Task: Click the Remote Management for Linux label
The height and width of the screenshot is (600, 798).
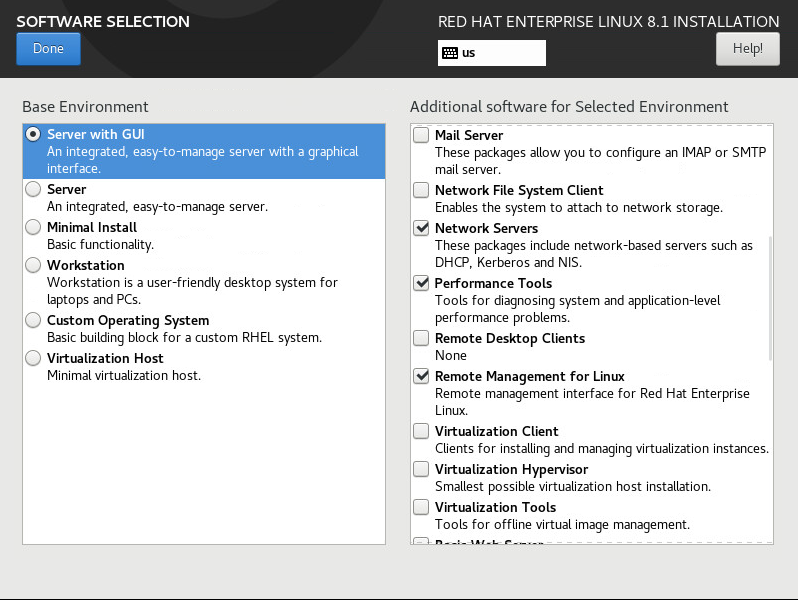Action: (529, 377)
